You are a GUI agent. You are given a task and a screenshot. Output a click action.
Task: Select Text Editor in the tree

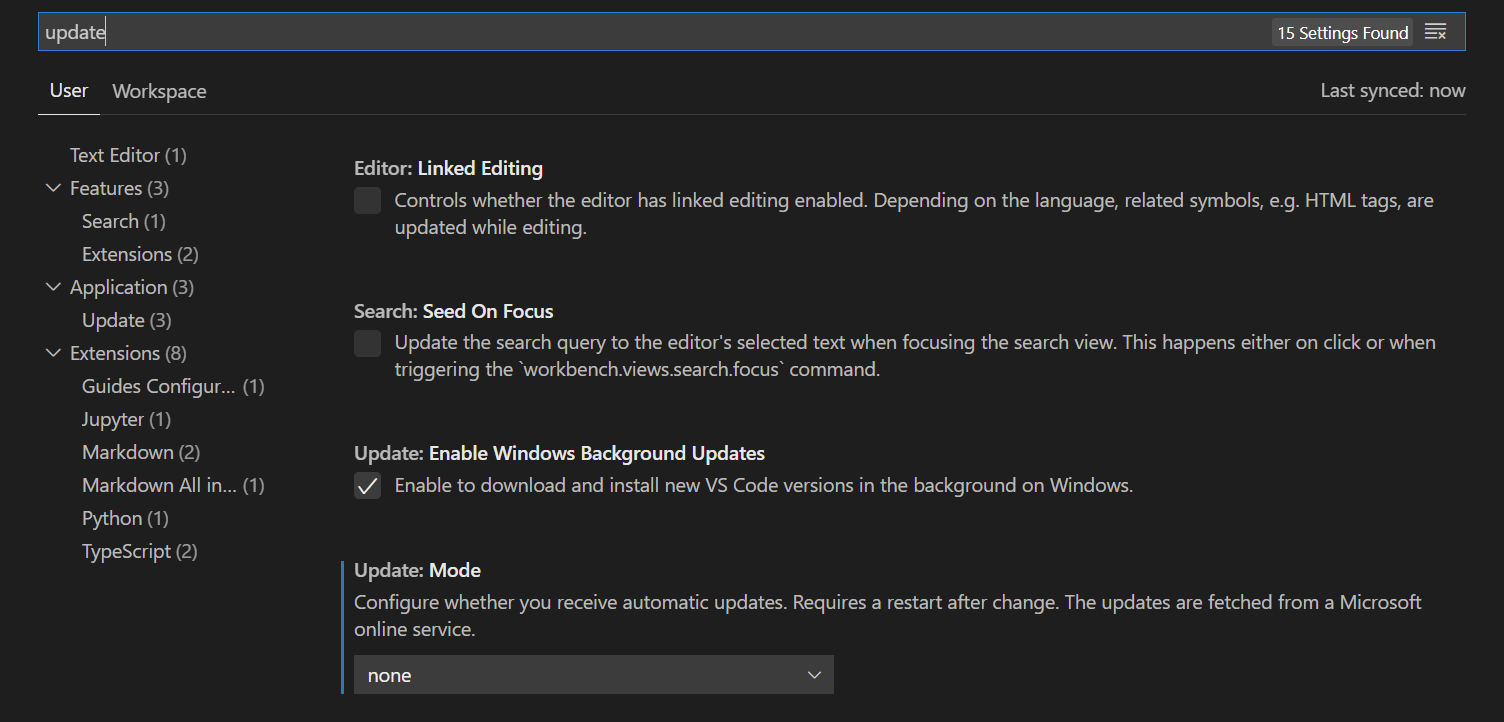click(128, 155)
